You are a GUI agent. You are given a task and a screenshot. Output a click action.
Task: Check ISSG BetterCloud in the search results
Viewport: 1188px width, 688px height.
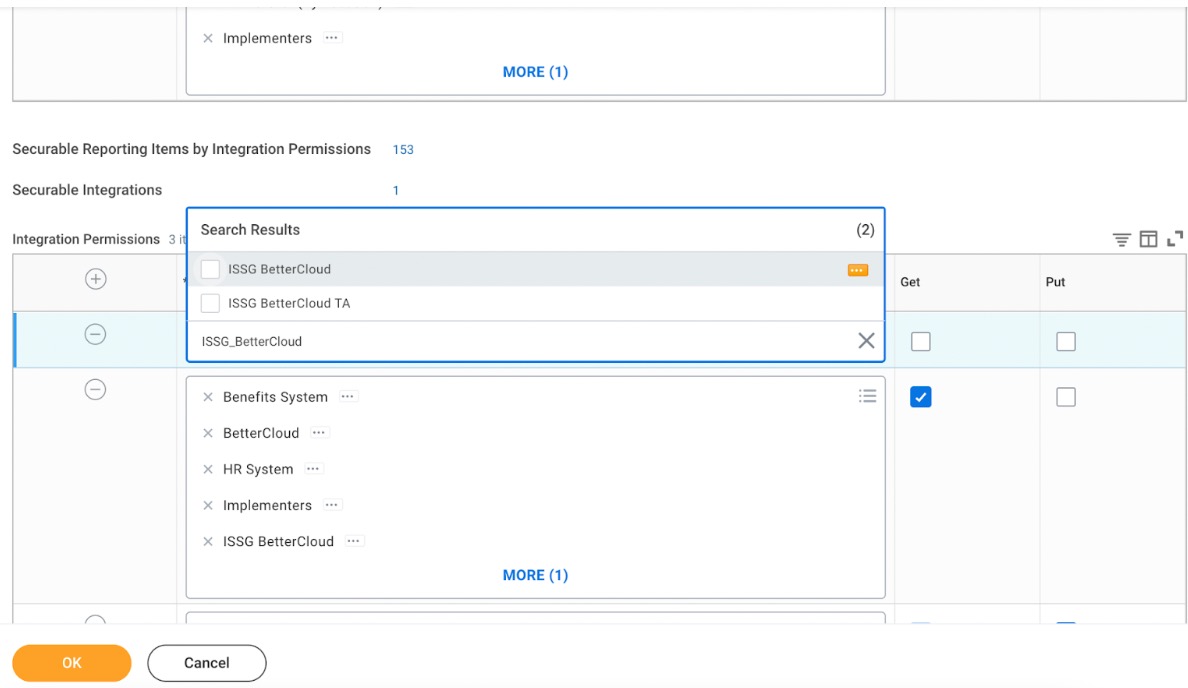(211, 269)
